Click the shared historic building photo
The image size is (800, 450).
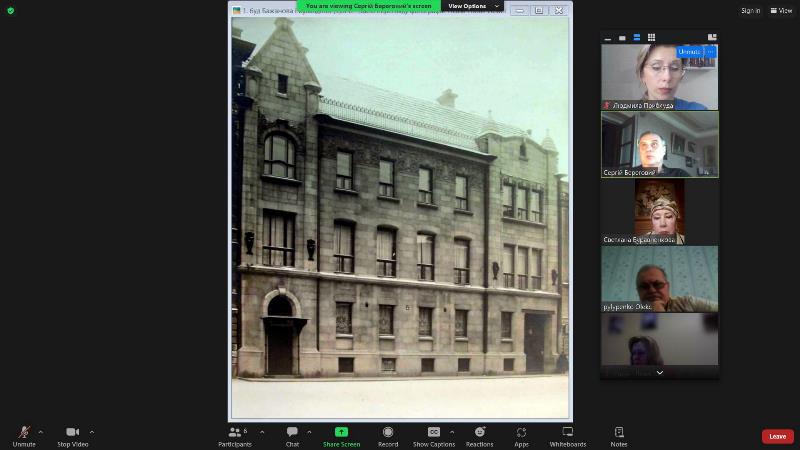click(400, 218)
